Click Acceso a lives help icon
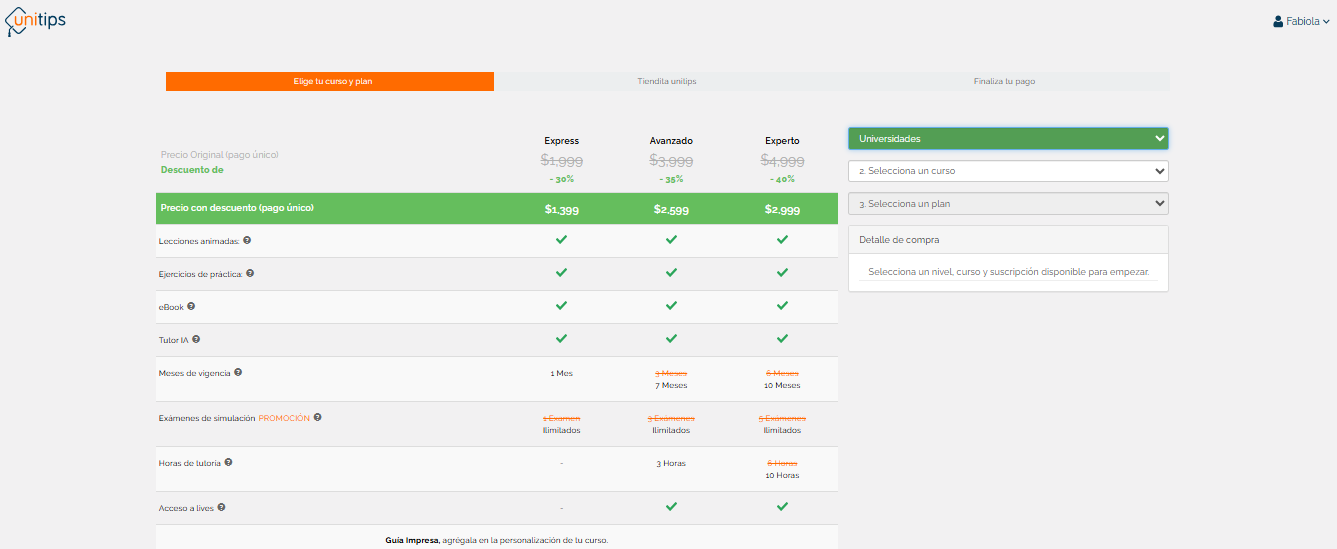1337x549 pixels. pyautogui.click(x=221, y=507)
